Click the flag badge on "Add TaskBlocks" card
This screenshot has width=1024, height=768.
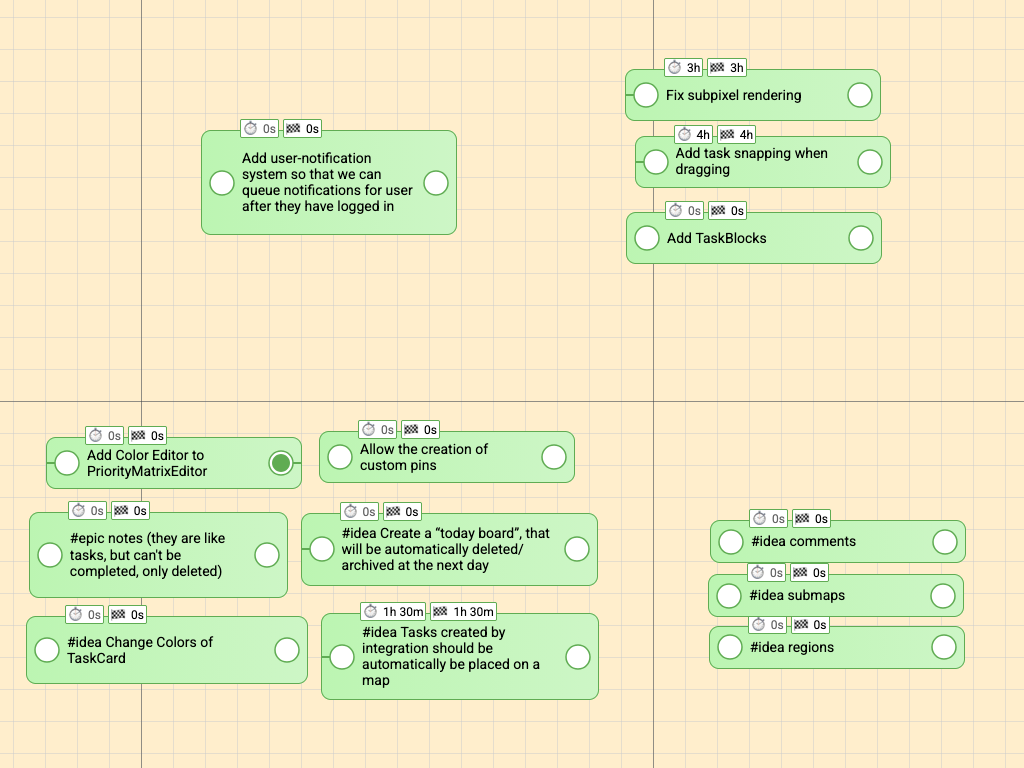727,210
